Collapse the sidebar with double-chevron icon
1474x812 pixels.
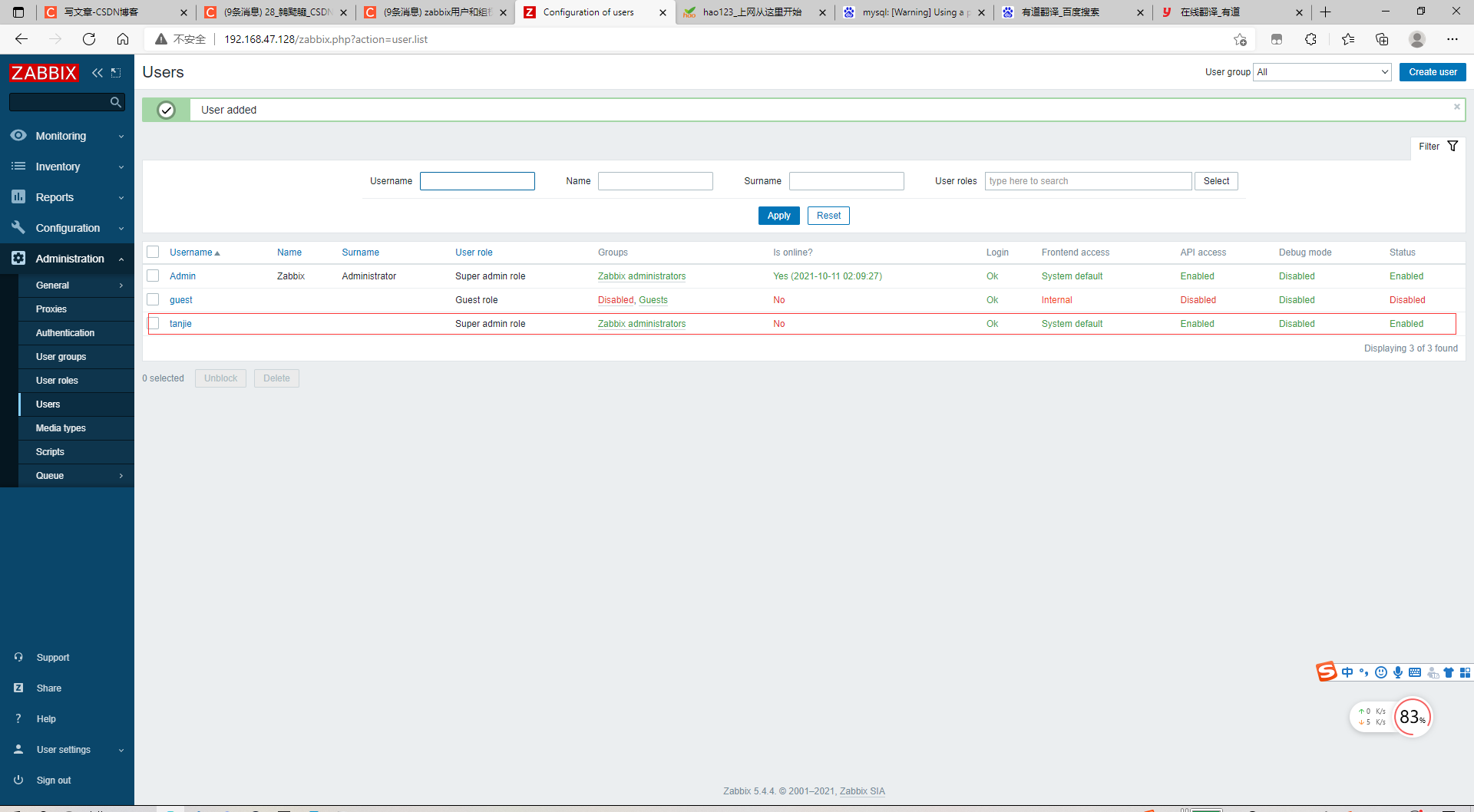(x=97, y=73)
